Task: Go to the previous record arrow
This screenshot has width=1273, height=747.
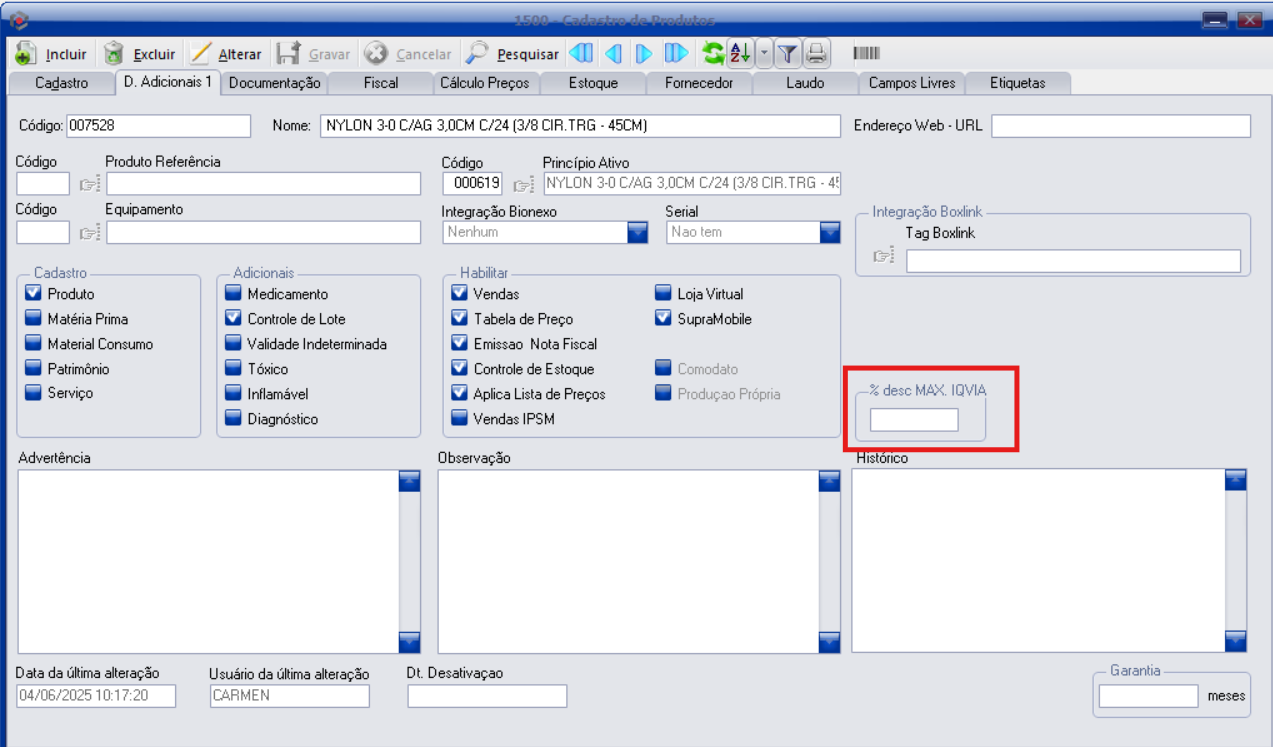Action: coord(613,54)
